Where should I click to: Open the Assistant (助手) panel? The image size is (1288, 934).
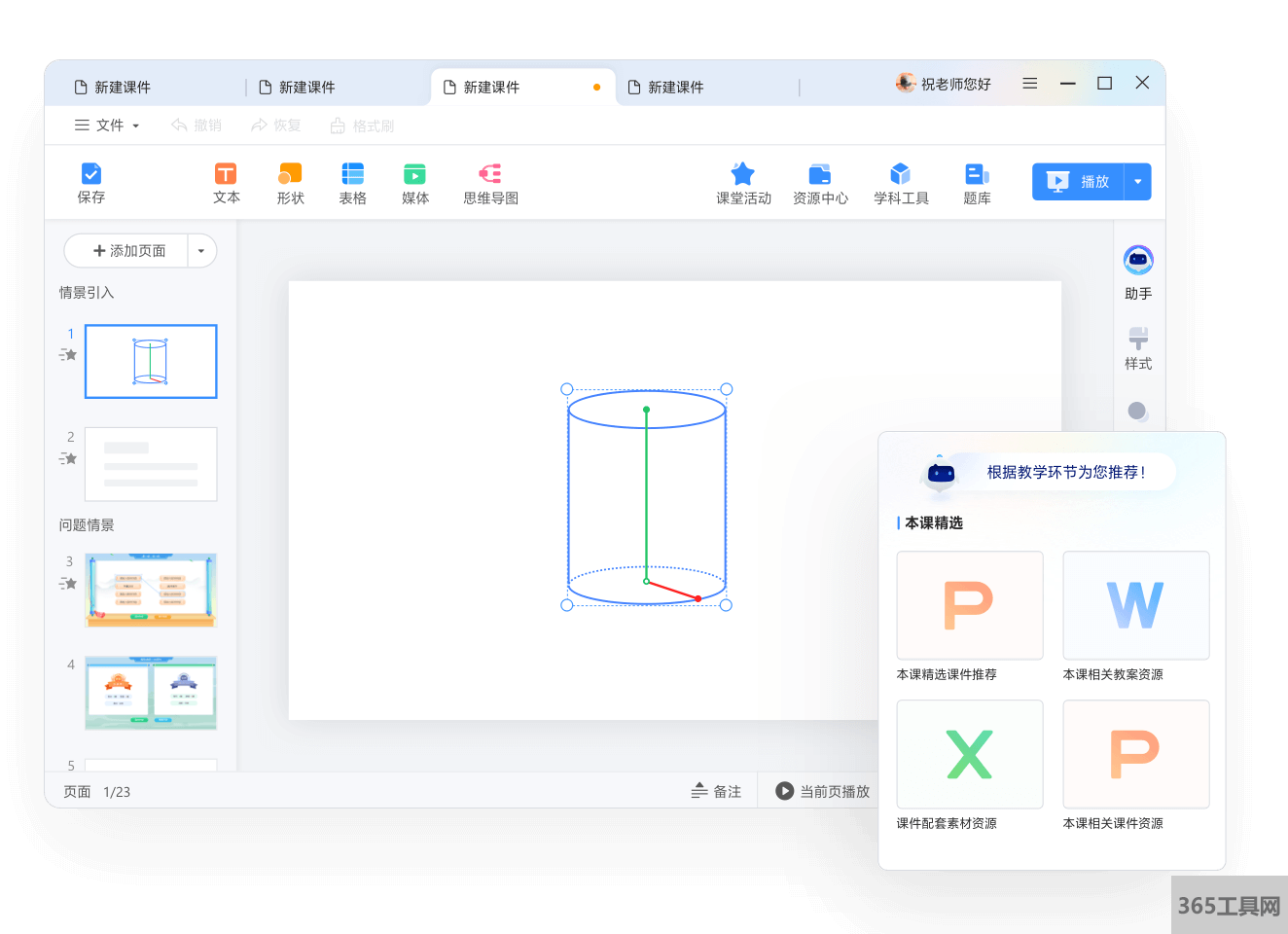[1138, 261]
